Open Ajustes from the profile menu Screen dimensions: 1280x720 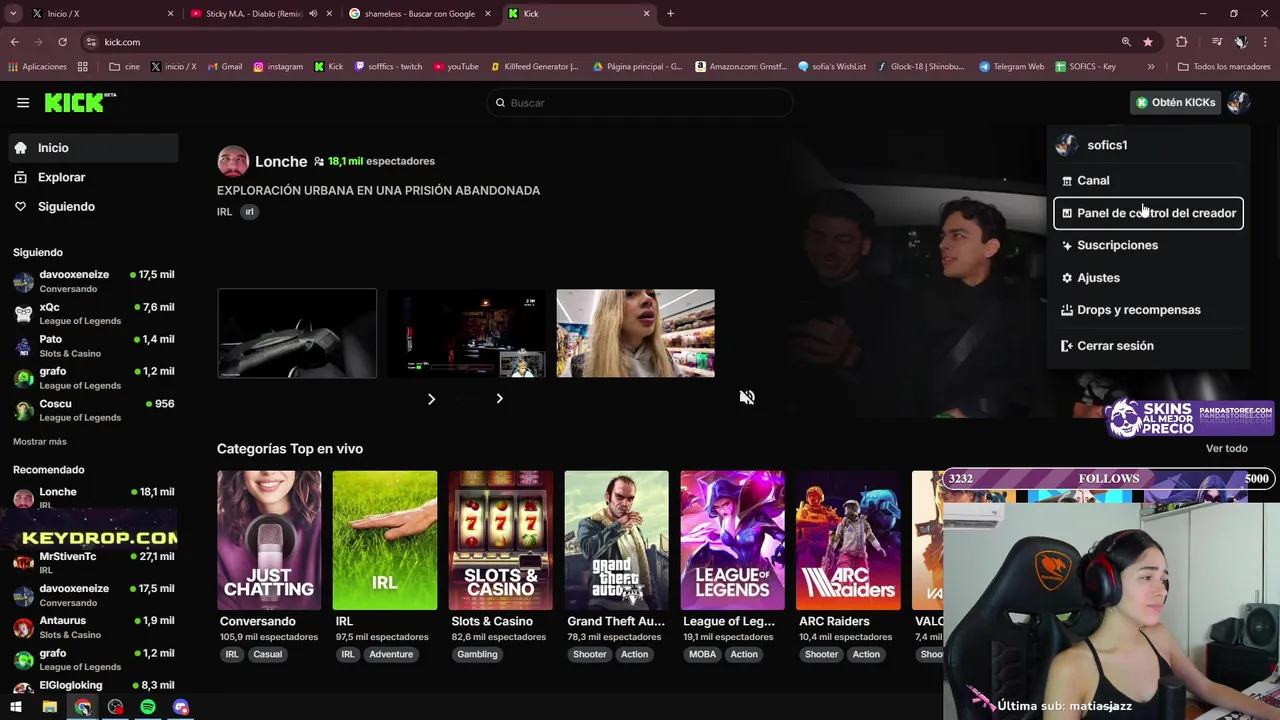pyautogui.click(x=1148, y=277)
